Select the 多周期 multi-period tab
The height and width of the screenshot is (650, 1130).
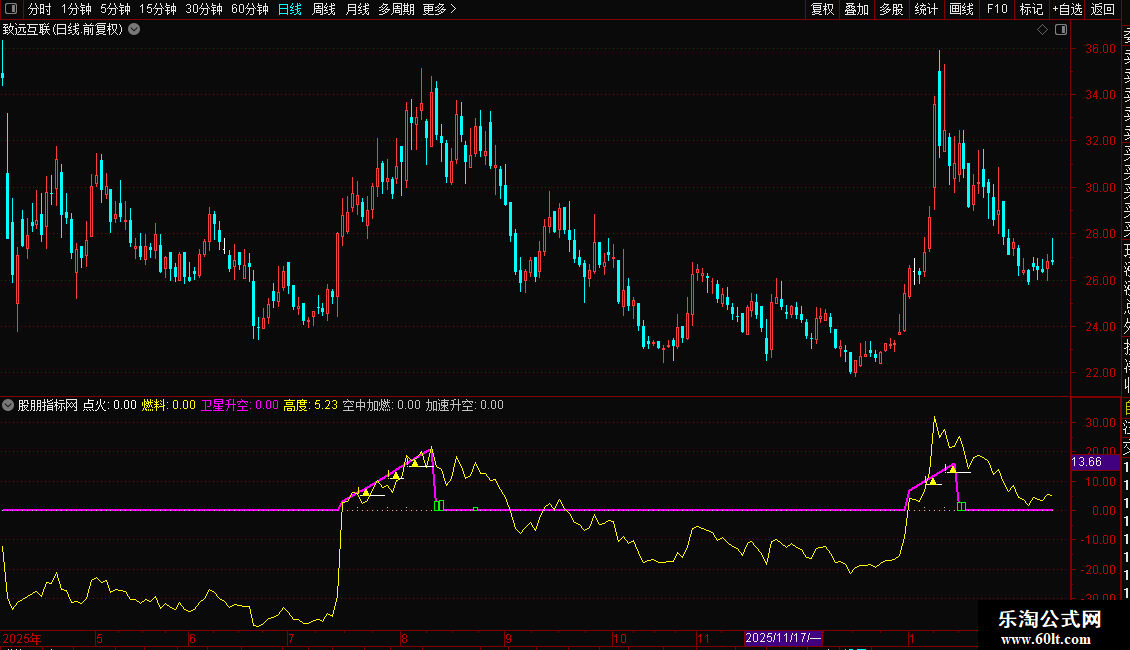point(396,9)
